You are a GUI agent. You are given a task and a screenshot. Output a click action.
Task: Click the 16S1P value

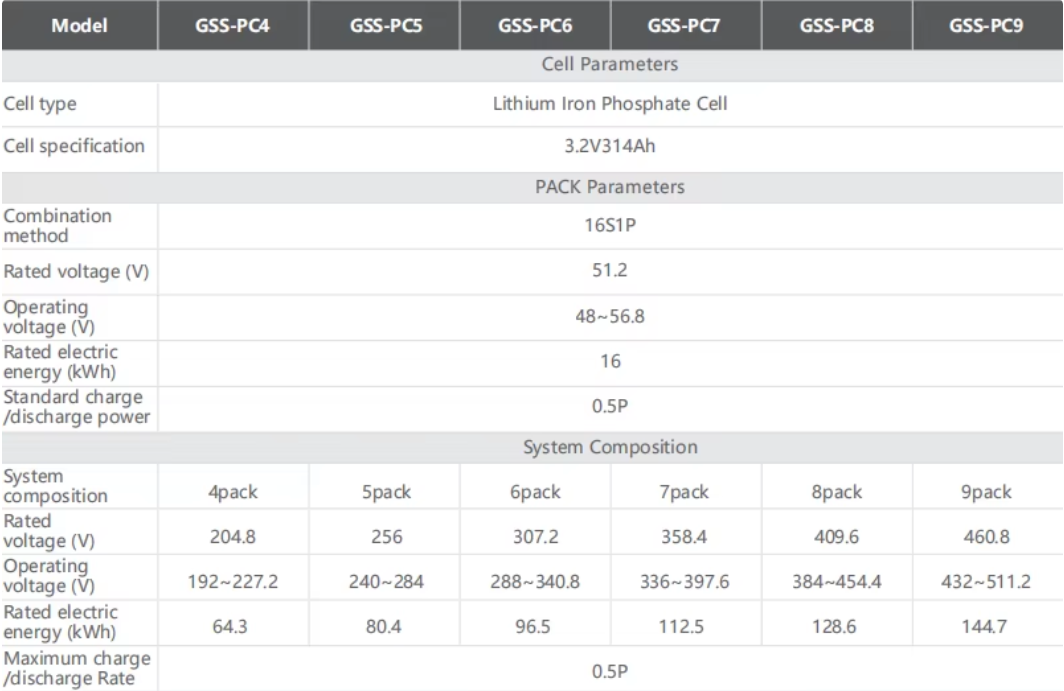[x=609, y=225]
